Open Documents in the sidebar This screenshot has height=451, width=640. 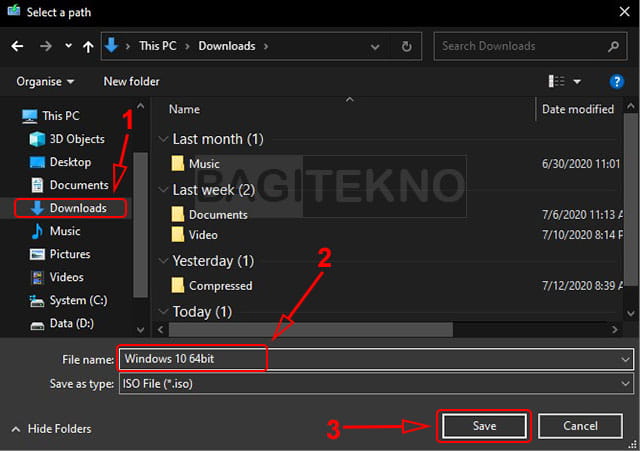(x=70, y=185)
